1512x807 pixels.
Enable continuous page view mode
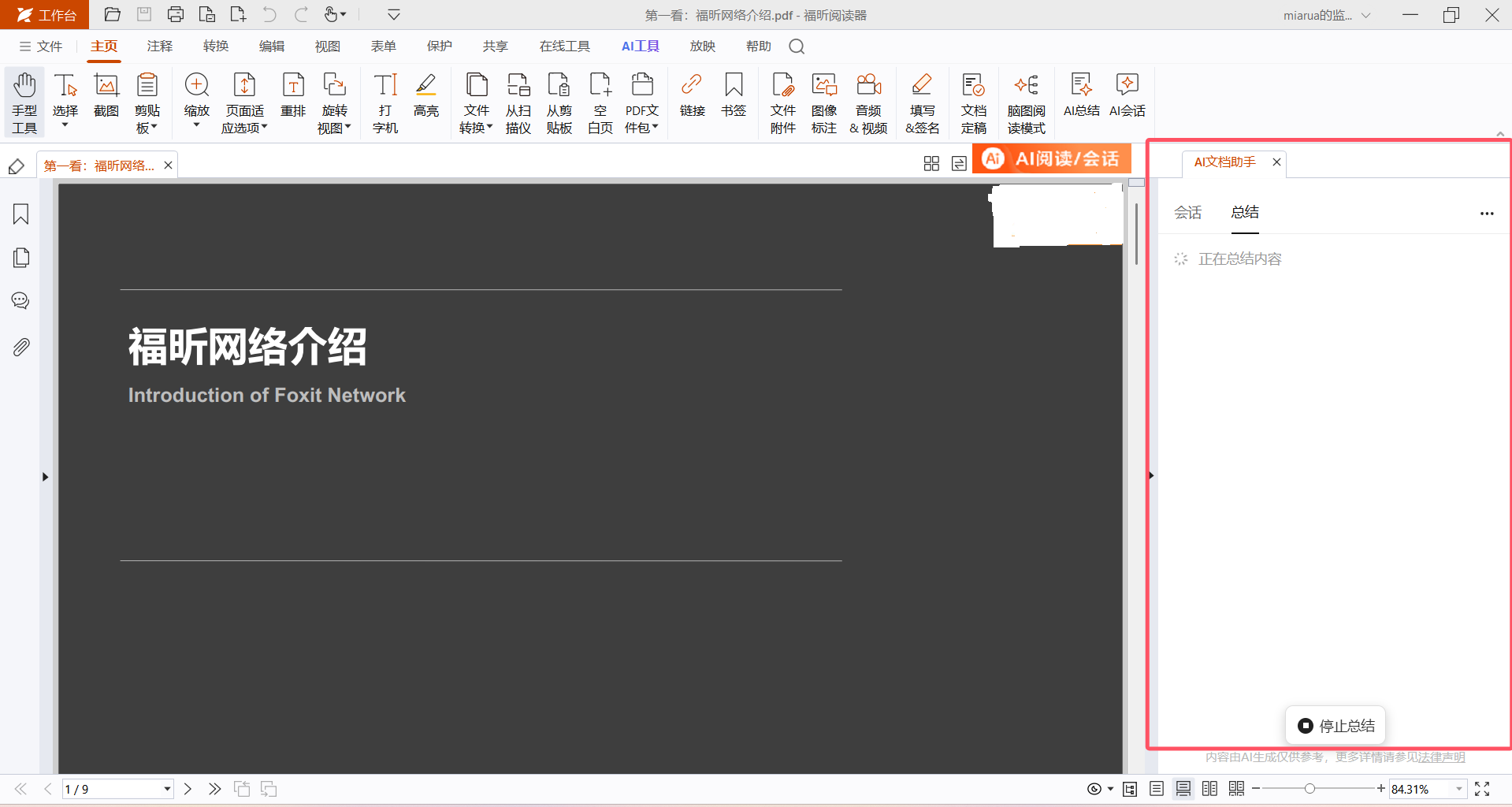(x=1183, y=789)
